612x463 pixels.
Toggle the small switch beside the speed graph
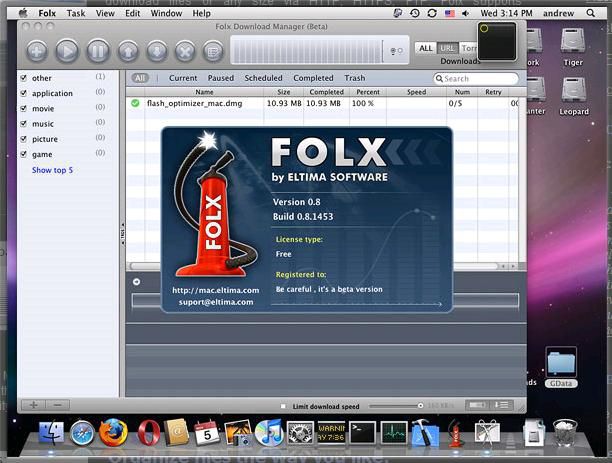point(397,51)
